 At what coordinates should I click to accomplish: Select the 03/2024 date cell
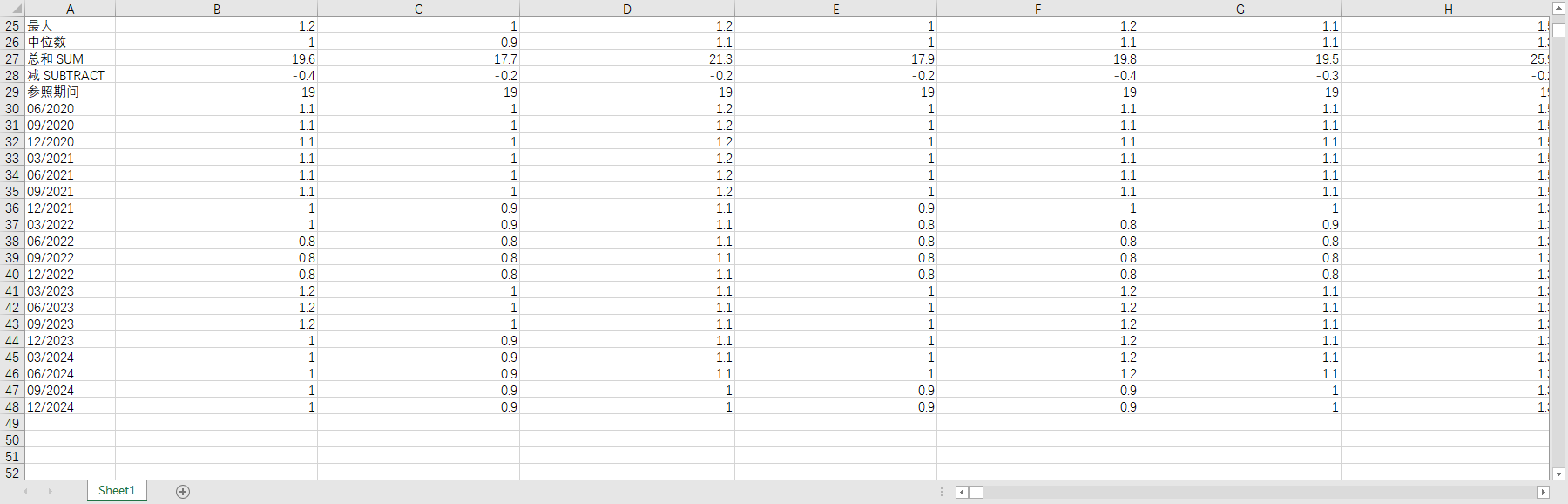[71, 358]
